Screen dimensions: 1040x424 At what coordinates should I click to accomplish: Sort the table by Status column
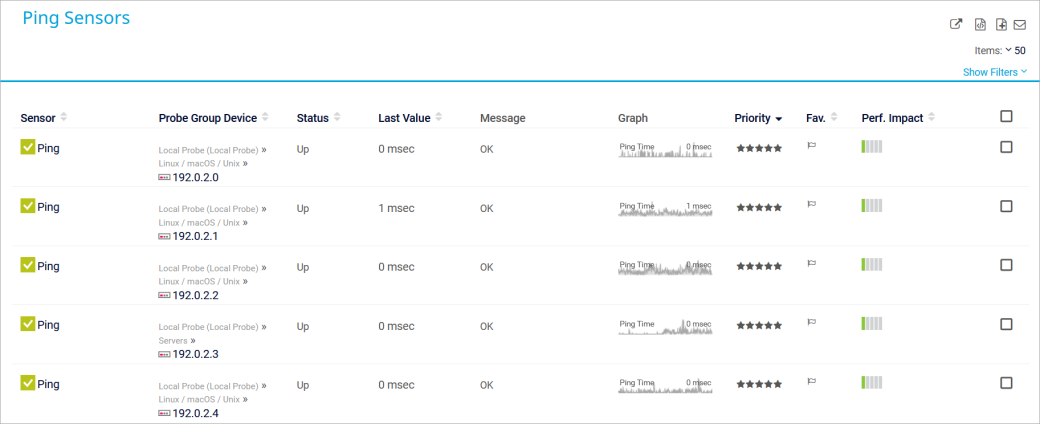[x=313, y=118]
